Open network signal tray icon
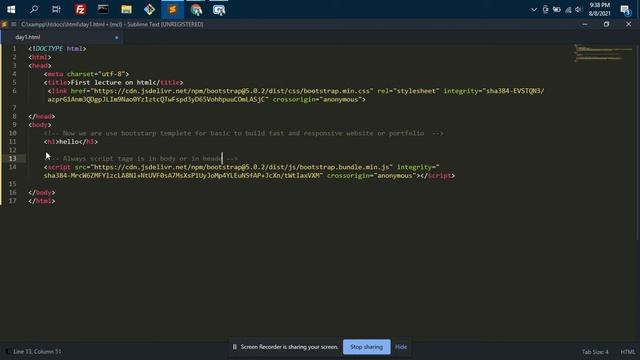Image resolution: width=640 pixels, height=360 pixels. (x=568, y=9)
